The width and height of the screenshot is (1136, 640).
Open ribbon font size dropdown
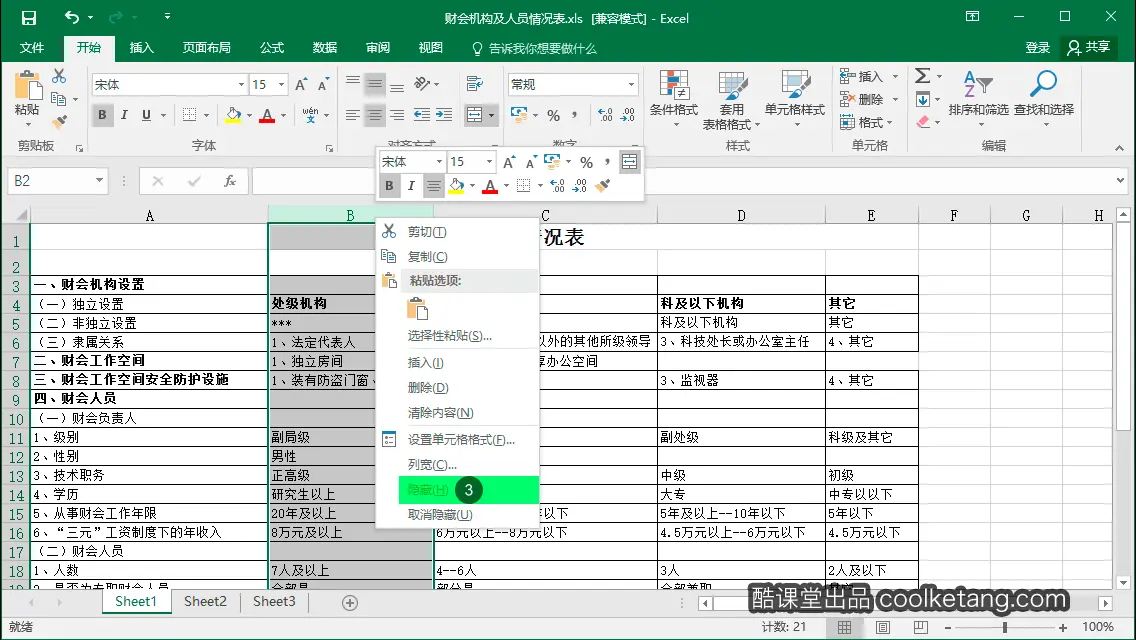(x=282, y=85)
